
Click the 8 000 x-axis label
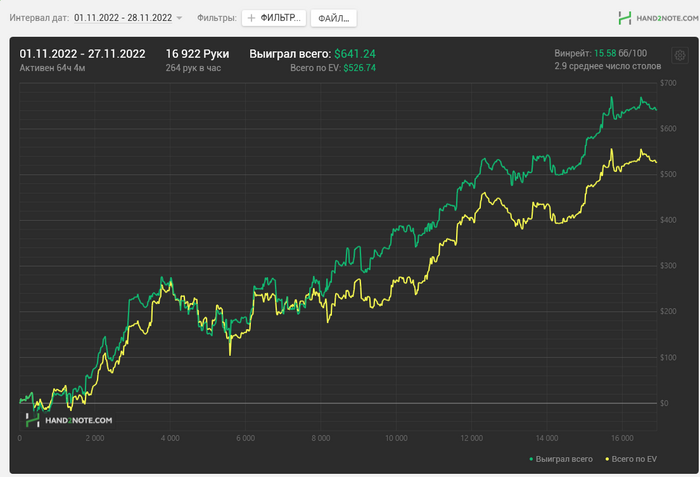(321, 438)
